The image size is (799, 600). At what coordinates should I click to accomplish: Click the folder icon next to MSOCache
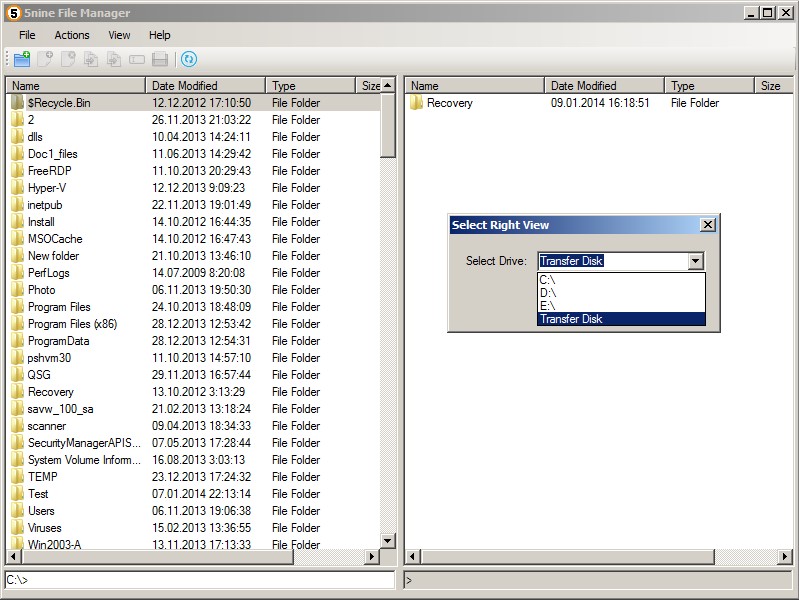tap(17, 239)
